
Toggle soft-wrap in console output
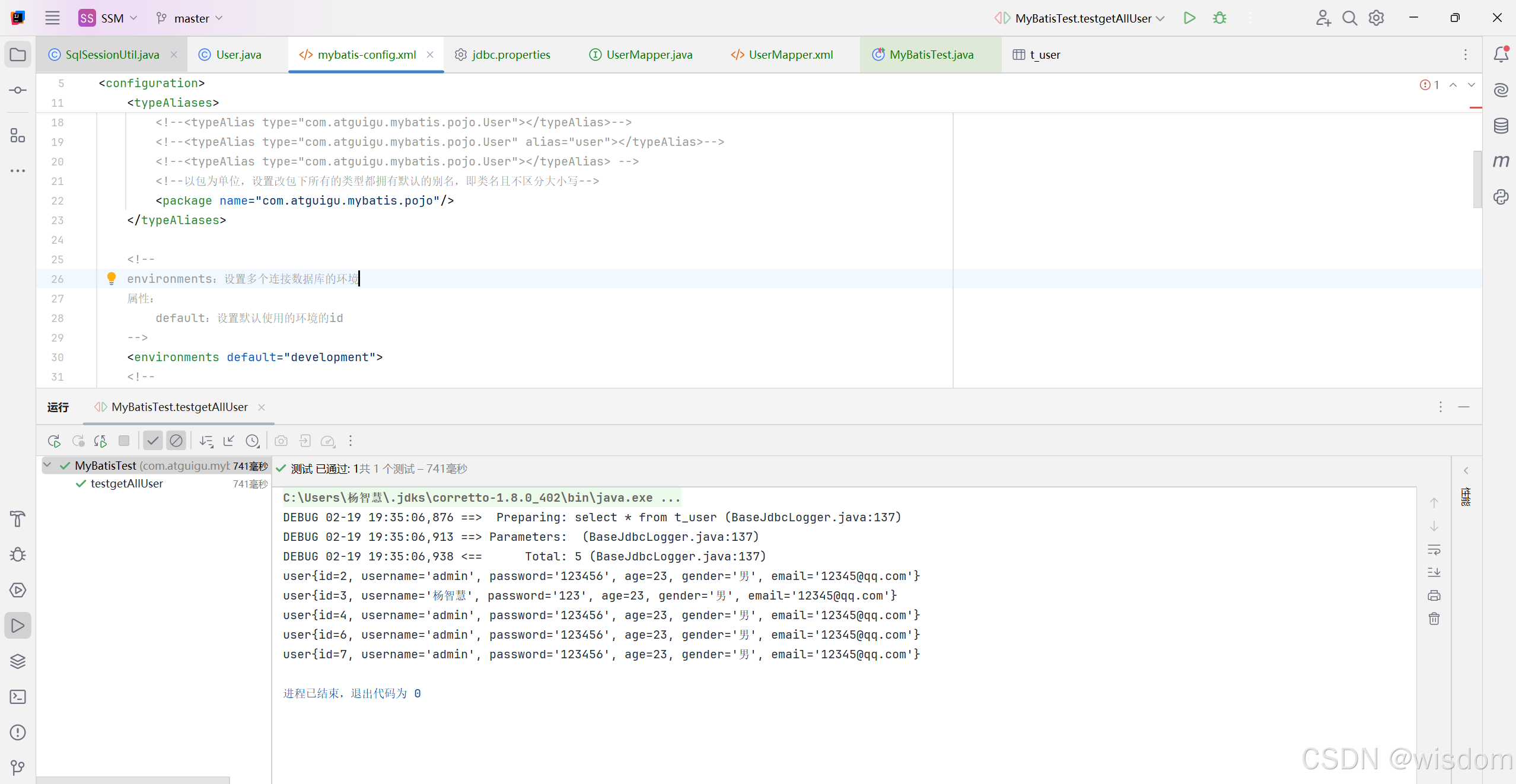(x=1434, y=550)
